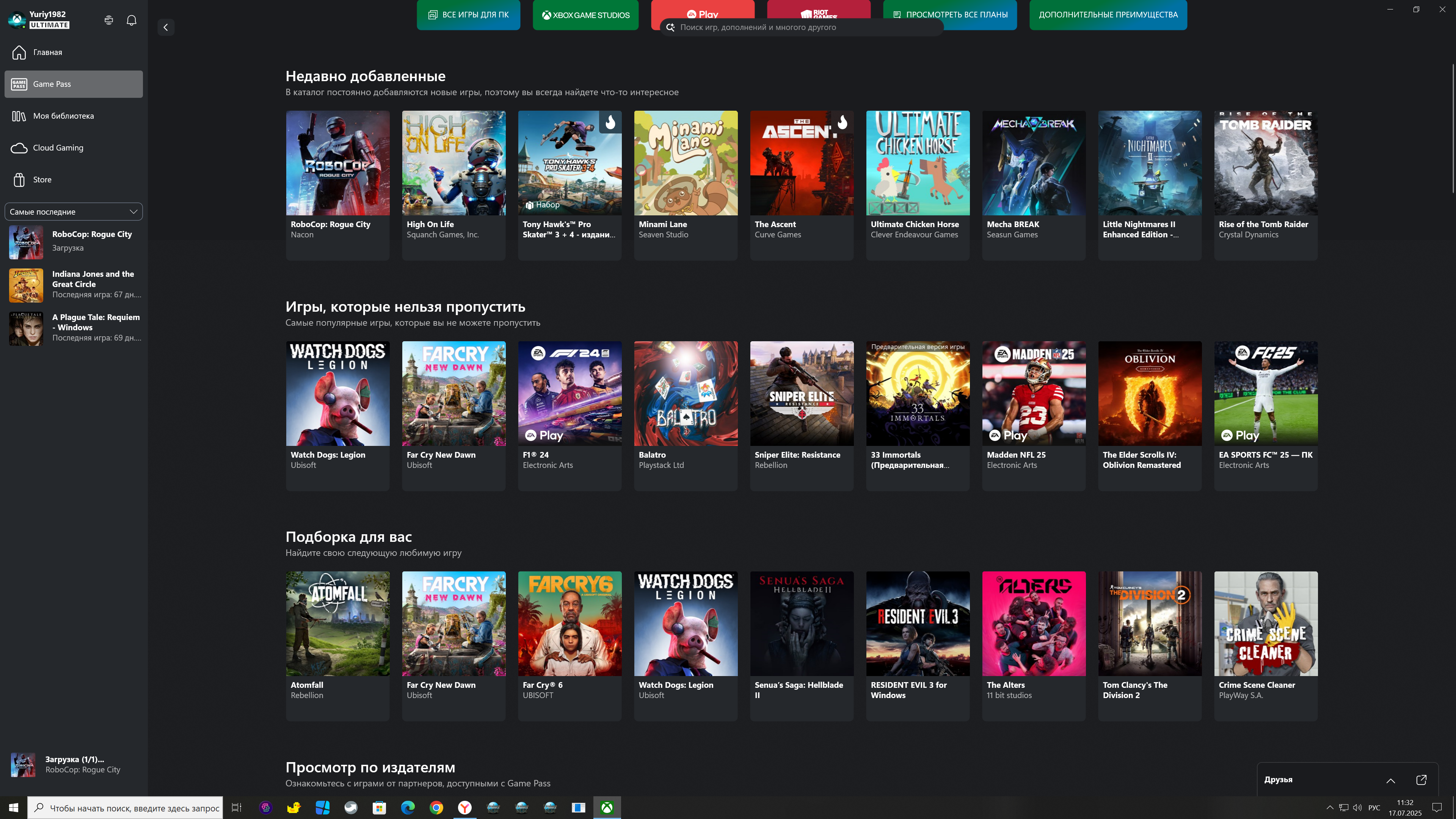1456x819 pixels.
Task: Open Task View on the taskbar
Action: pyautogui.click(x=237, y=808)
